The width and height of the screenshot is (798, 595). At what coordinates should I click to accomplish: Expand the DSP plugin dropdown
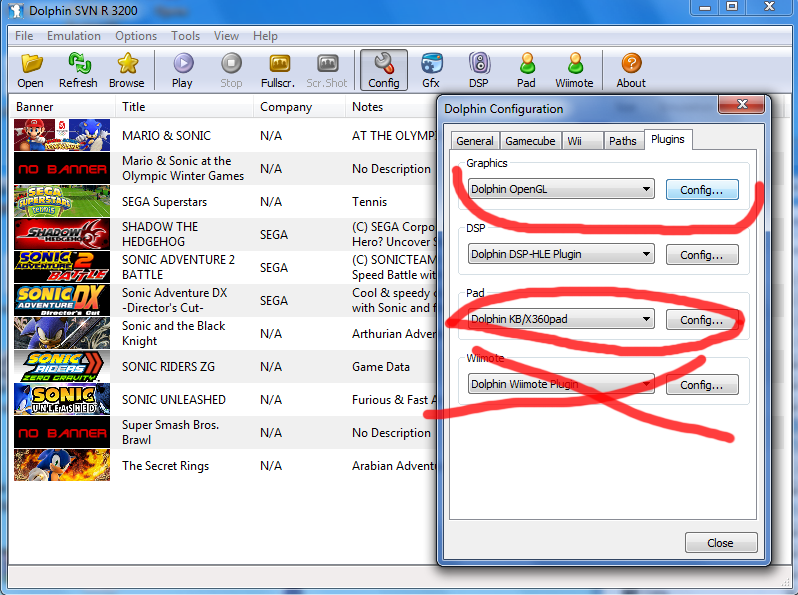tap(646, 254)
